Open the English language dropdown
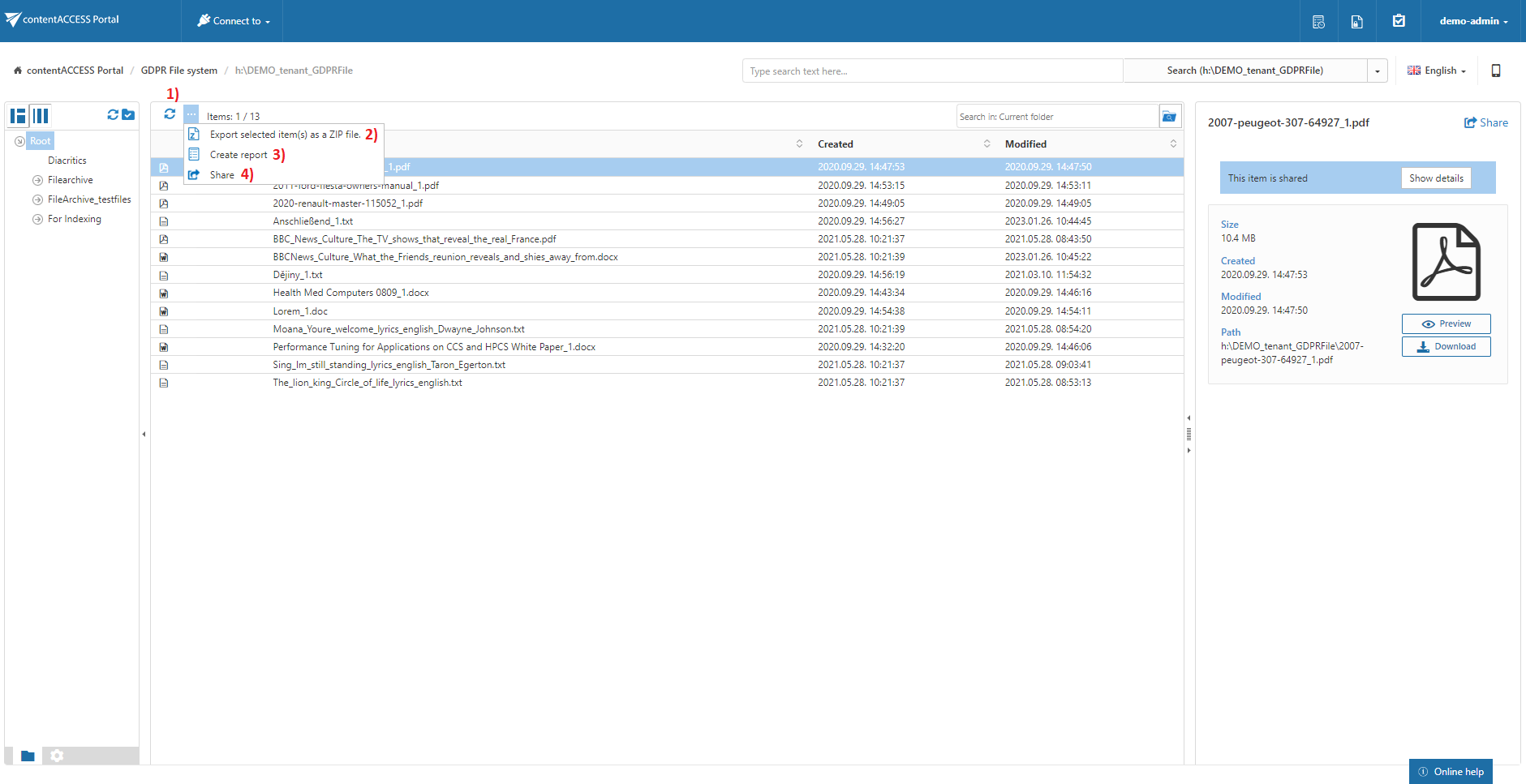The height and width of the screenshot is (784, 1526). tap(1437, 71)
